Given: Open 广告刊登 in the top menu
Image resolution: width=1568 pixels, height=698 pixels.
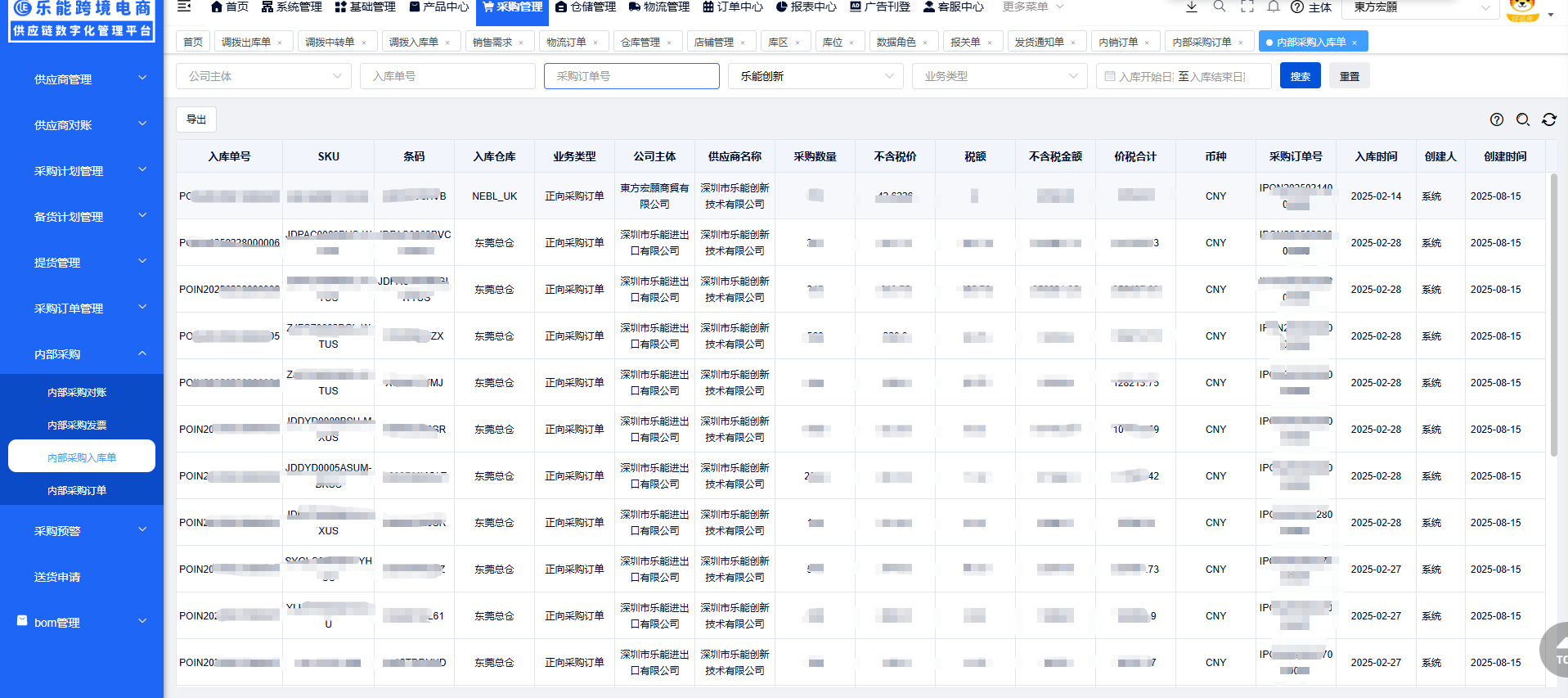Looking at the screenshot, I should [x=880, y=7].
